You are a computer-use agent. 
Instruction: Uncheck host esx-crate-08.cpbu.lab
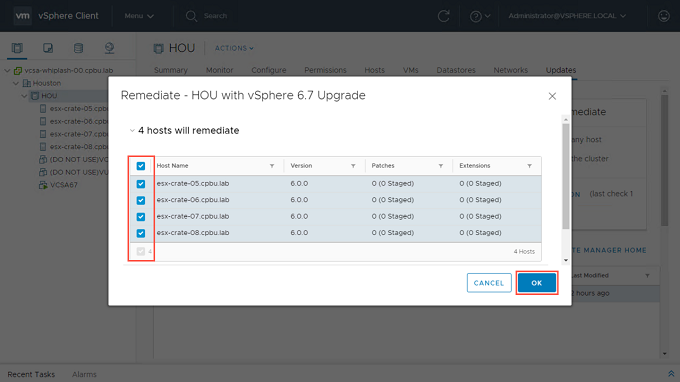pyautogui.click(x=141, y=233)
